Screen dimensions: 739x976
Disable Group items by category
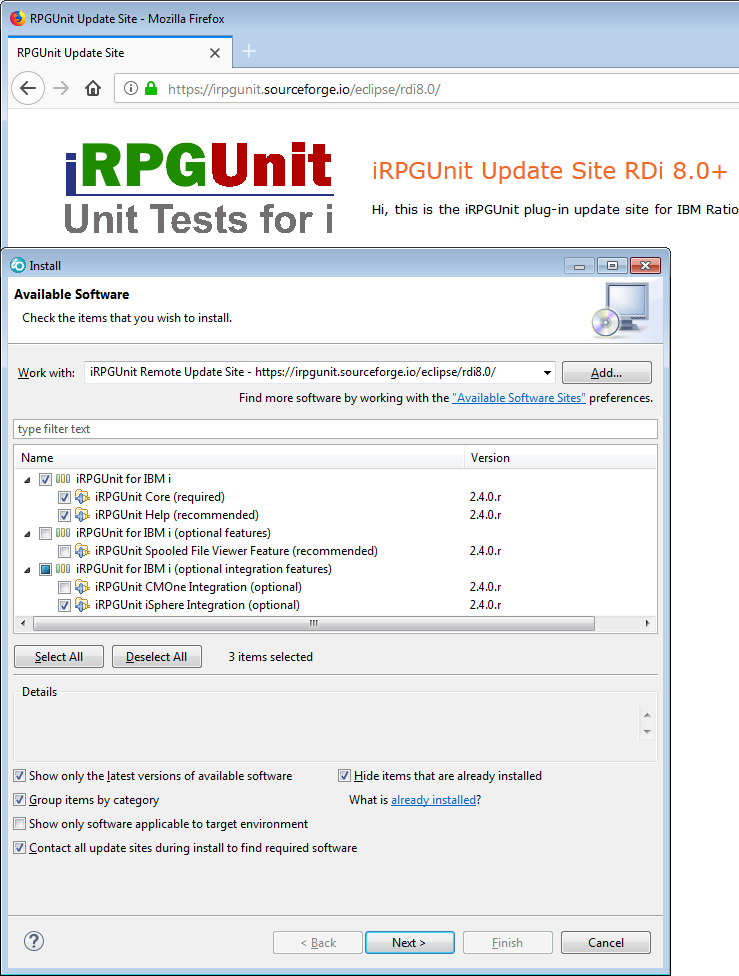click(x=20, y=800)
